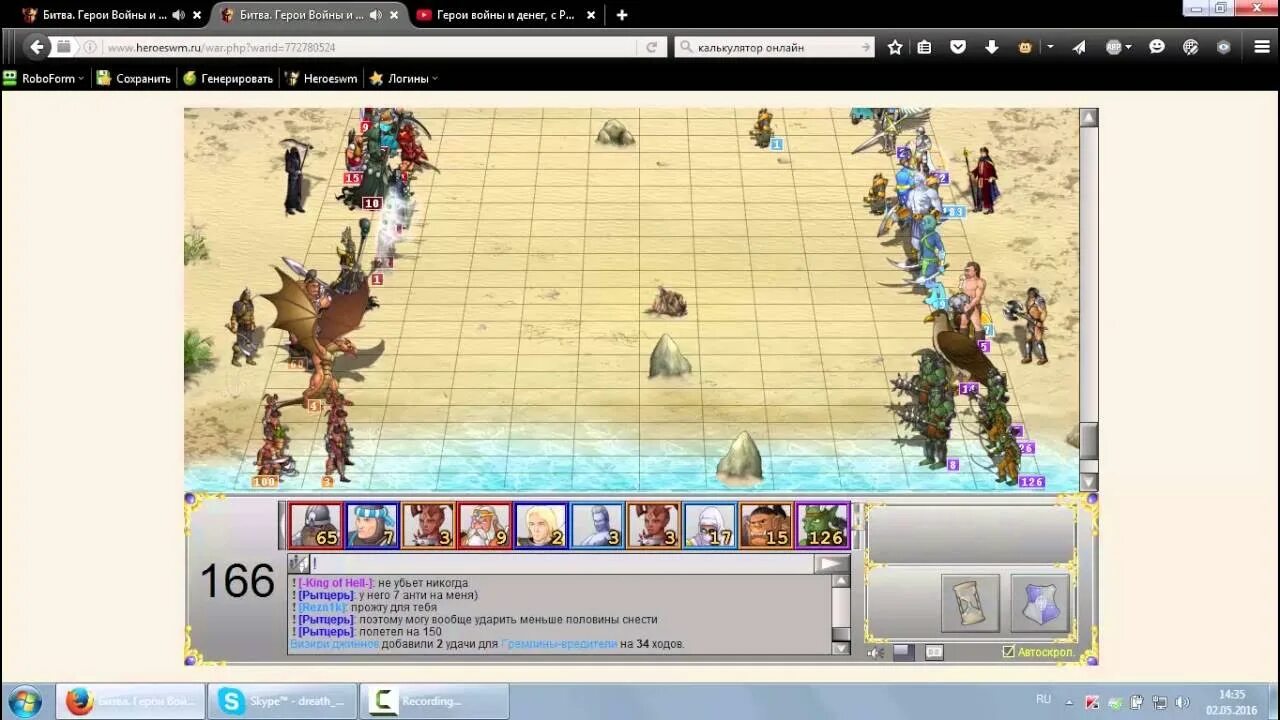Reload the page with the refresh icon

(651, 47)
